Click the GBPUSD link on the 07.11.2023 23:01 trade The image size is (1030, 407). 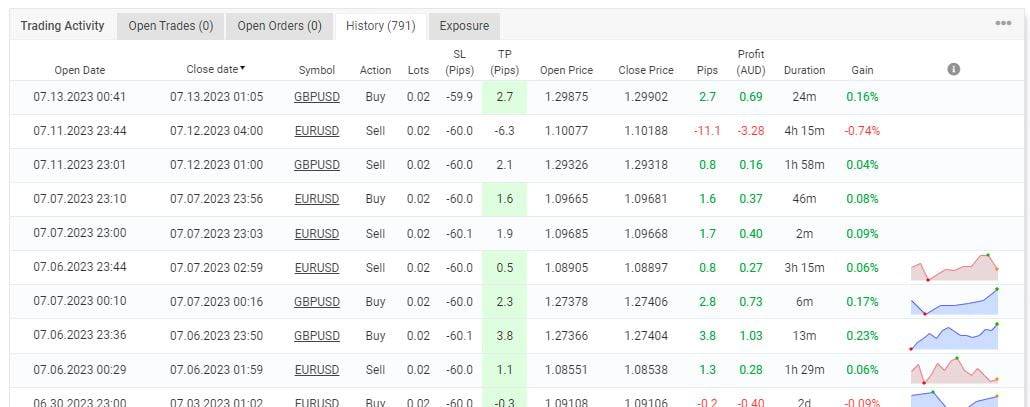click(x=316, y=165)
